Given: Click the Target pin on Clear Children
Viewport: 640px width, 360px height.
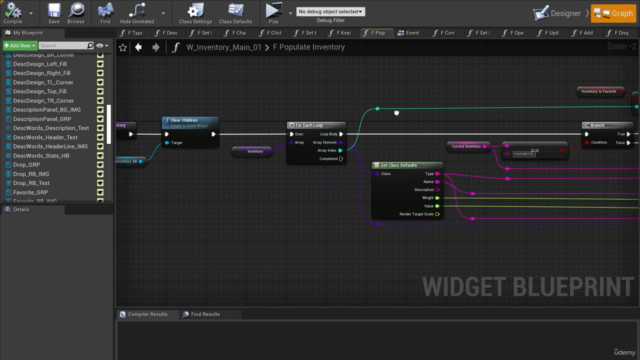Looking at the screenshot, I should 167,142.
